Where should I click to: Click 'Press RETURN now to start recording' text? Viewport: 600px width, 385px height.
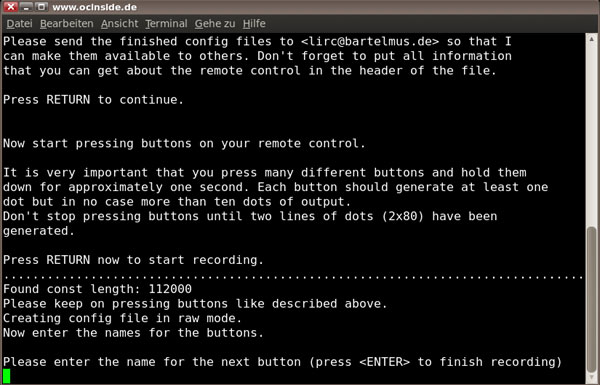point(134,260)
